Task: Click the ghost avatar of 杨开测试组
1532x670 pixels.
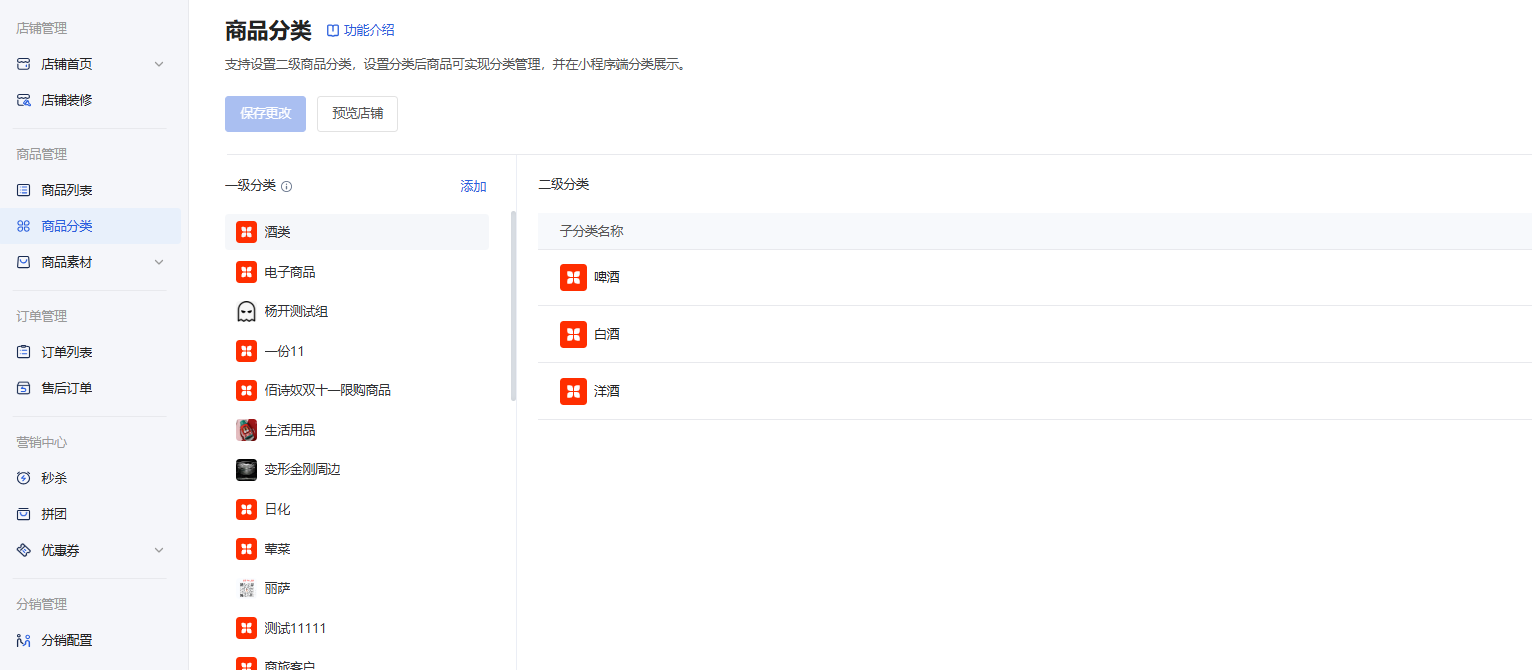Action: [x=246, y=311]
